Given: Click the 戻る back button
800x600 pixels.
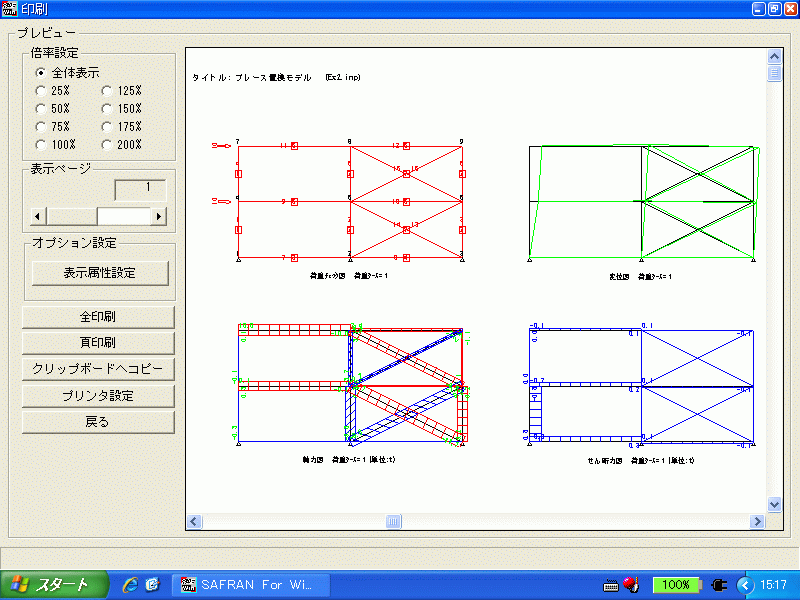Looking at the screenshot, I should [x=98, y=421].
